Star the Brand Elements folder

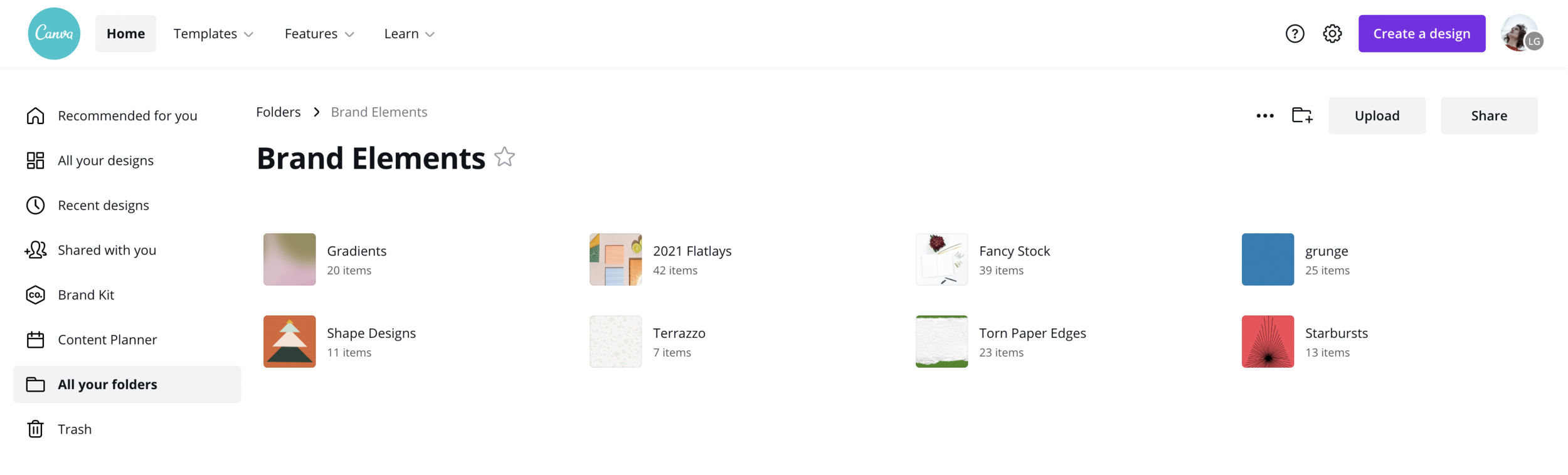click(x=504, y=157)
